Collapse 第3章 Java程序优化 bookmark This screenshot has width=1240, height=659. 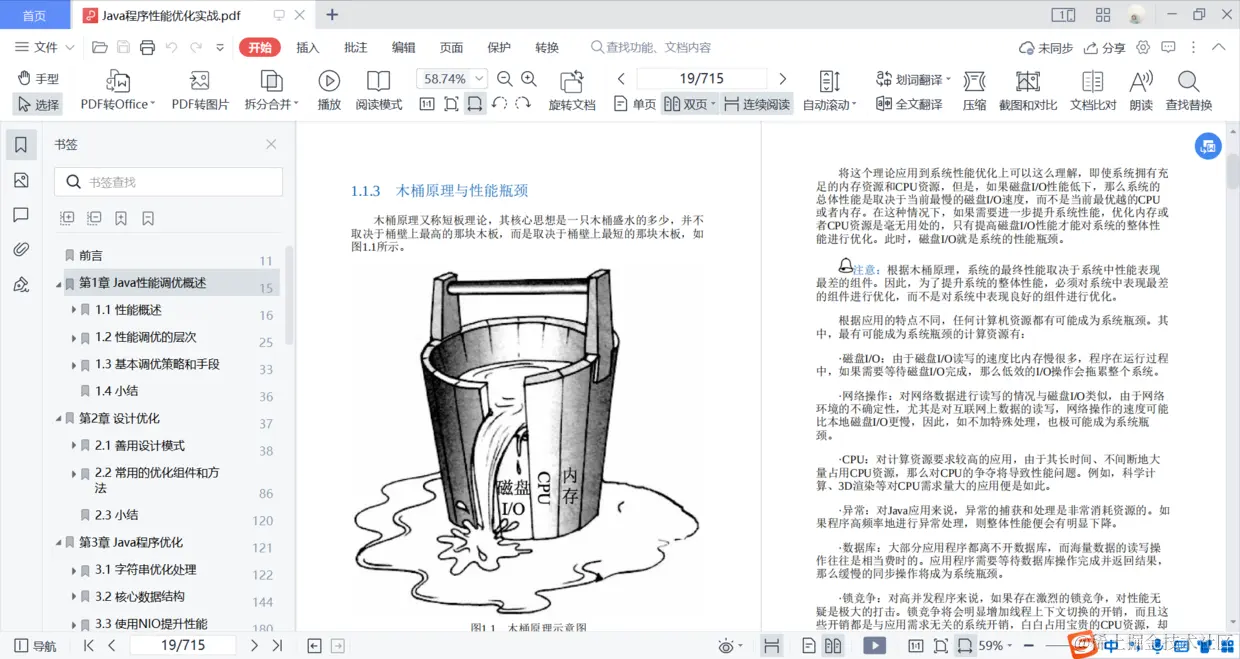tap(59, 543)
